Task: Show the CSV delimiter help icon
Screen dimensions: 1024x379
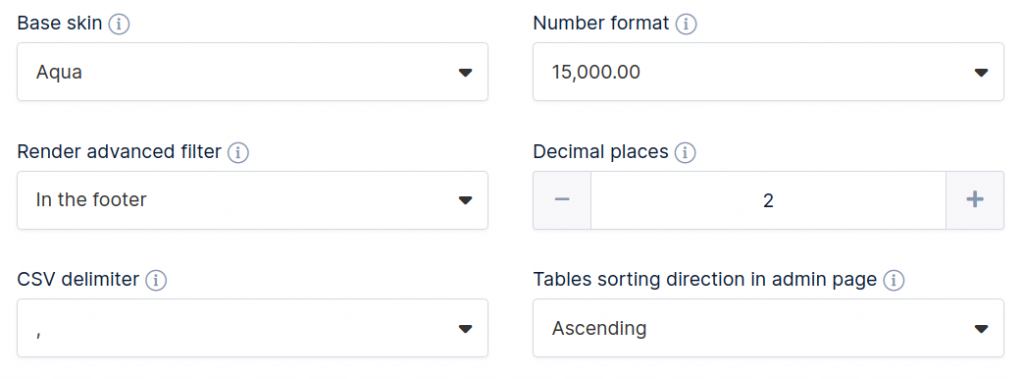Action: 155,281
